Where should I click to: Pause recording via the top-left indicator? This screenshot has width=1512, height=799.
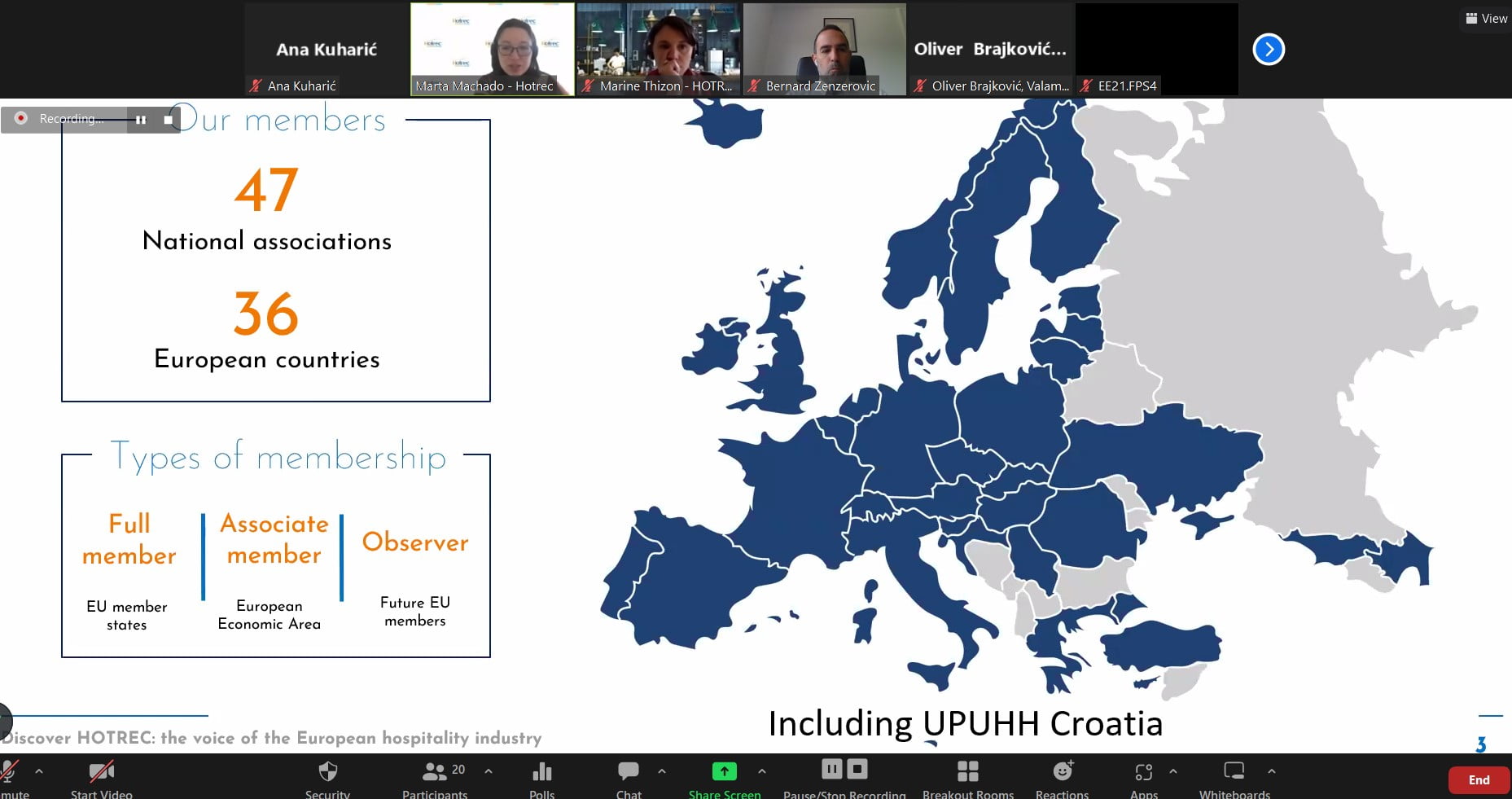(x=141, y=119)
